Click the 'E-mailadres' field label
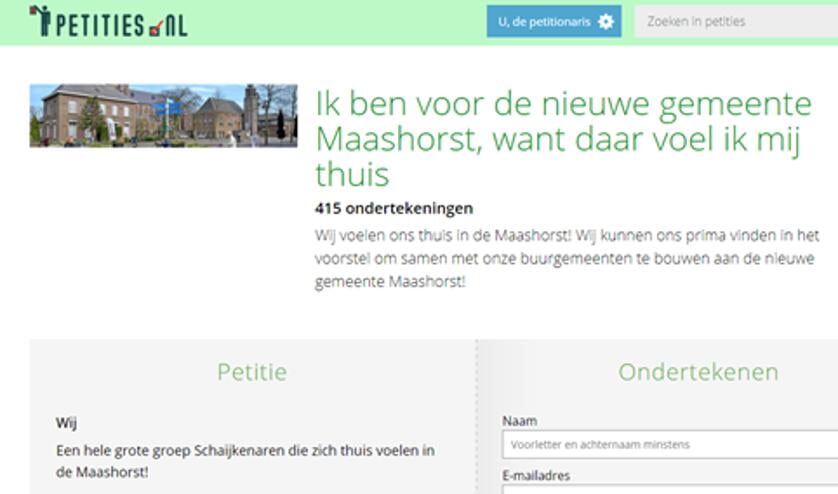The height and width of the screenshot is (494, 838). point(536,475)
